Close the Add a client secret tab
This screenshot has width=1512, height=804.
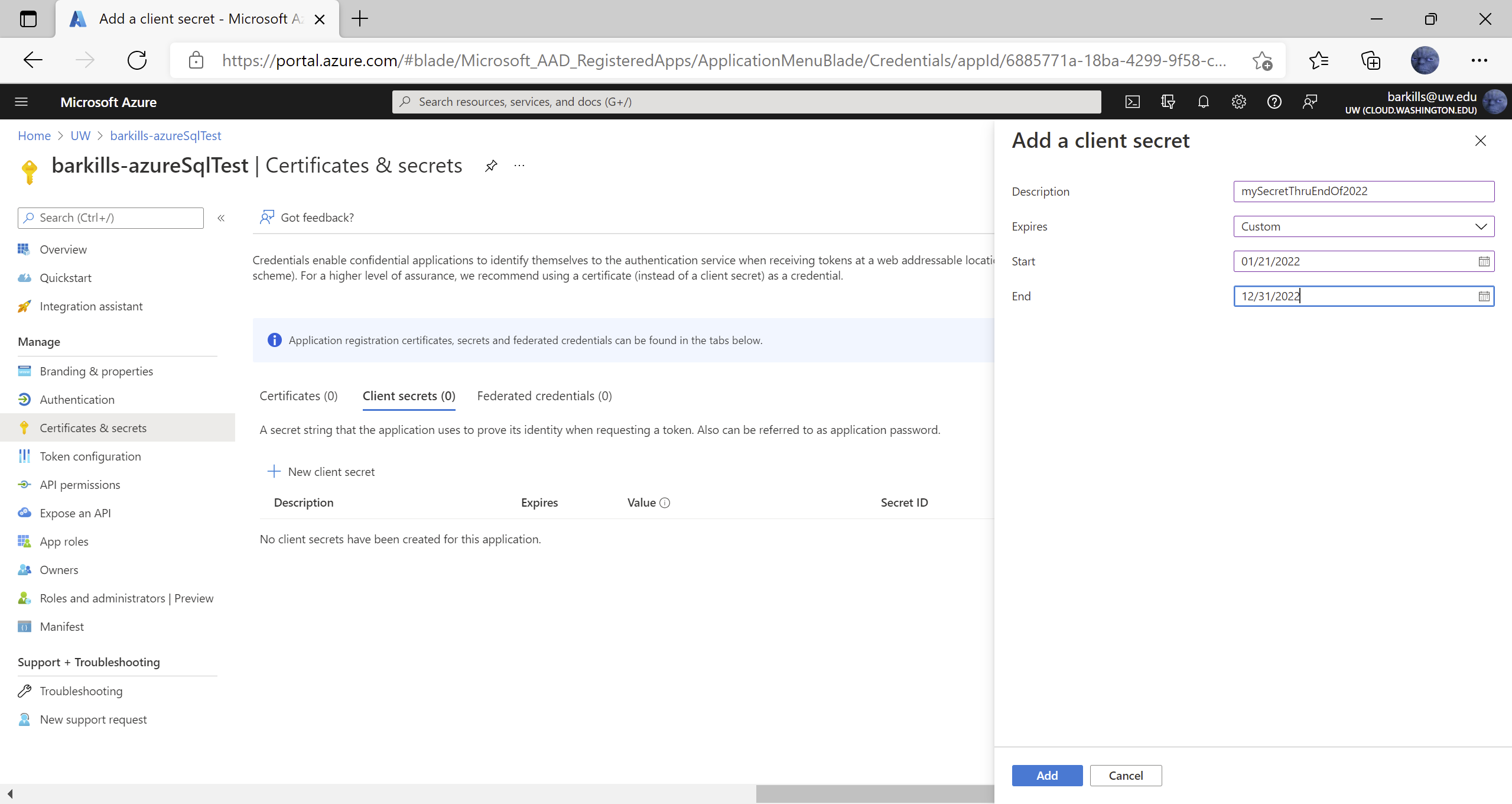(320, 20)
